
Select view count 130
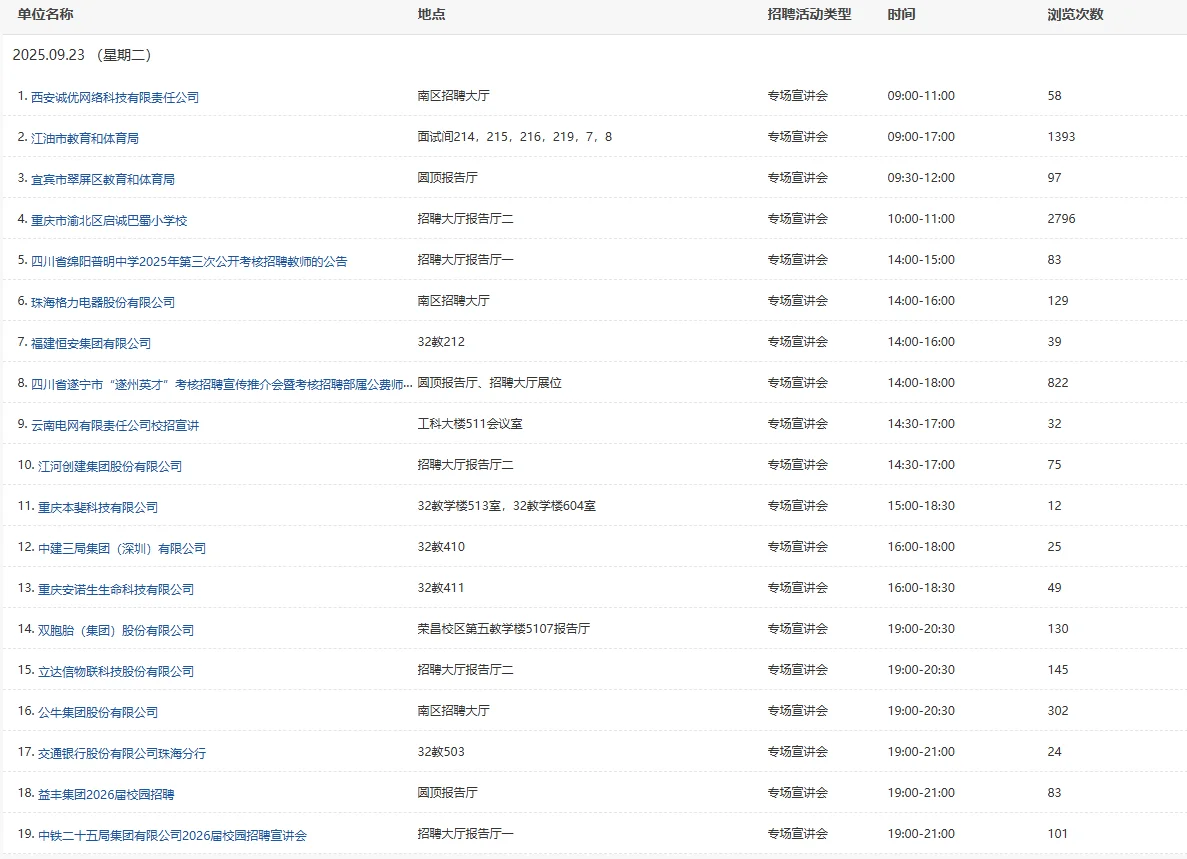(1058, 628)
